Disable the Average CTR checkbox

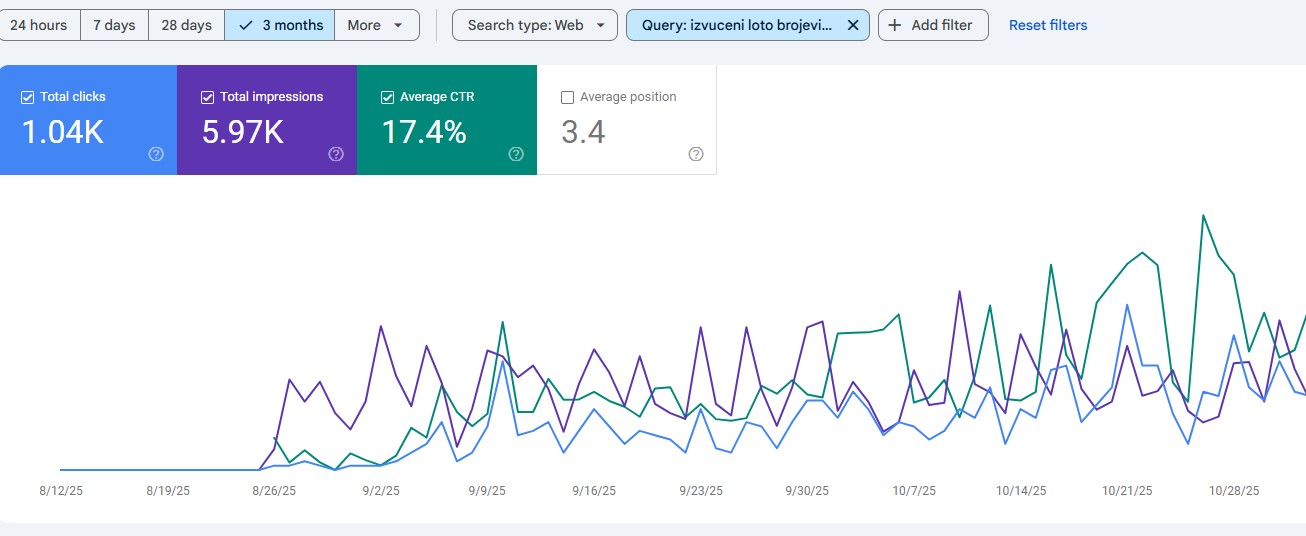point(388,97)
